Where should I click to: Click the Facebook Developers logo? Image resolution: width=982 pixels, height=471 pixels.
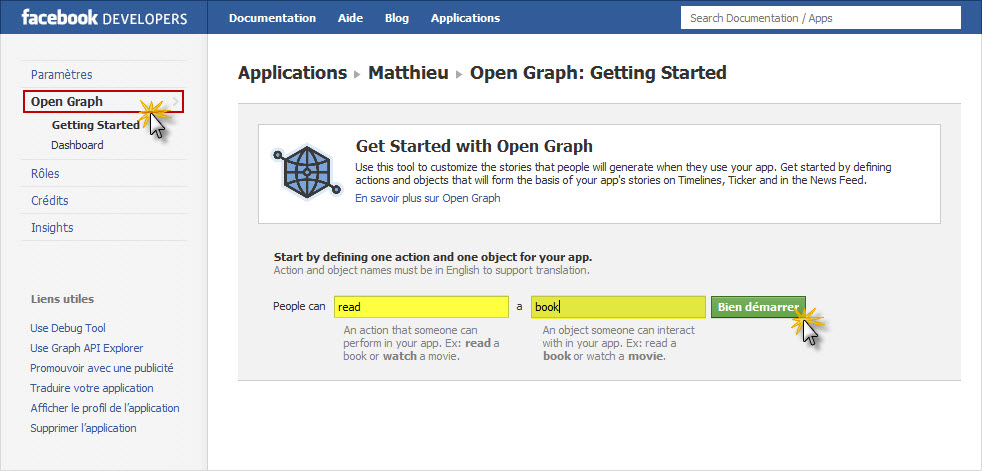click(x=104, y=18)
